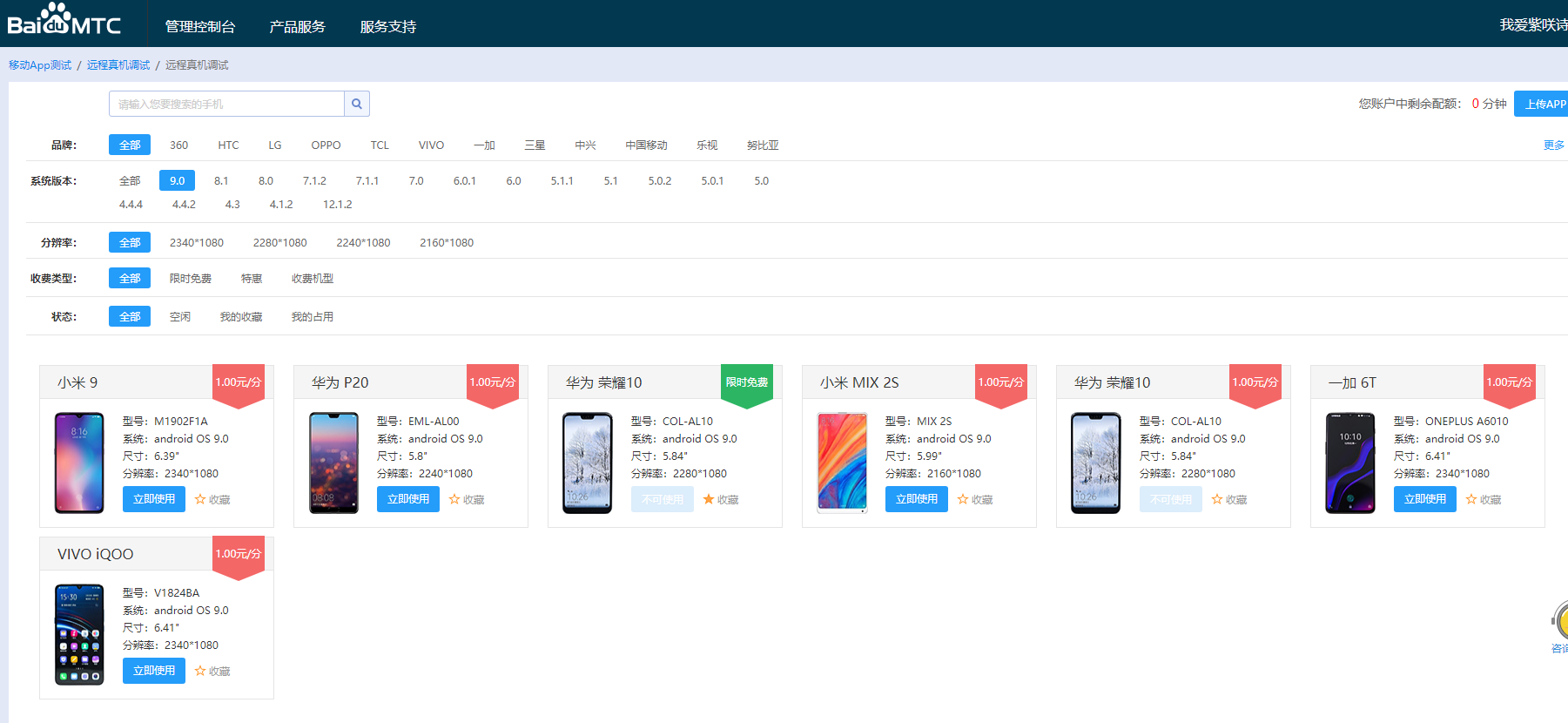Filter brand by 三星
Screen dimensions: 1568x723
(x=535, y=145)
